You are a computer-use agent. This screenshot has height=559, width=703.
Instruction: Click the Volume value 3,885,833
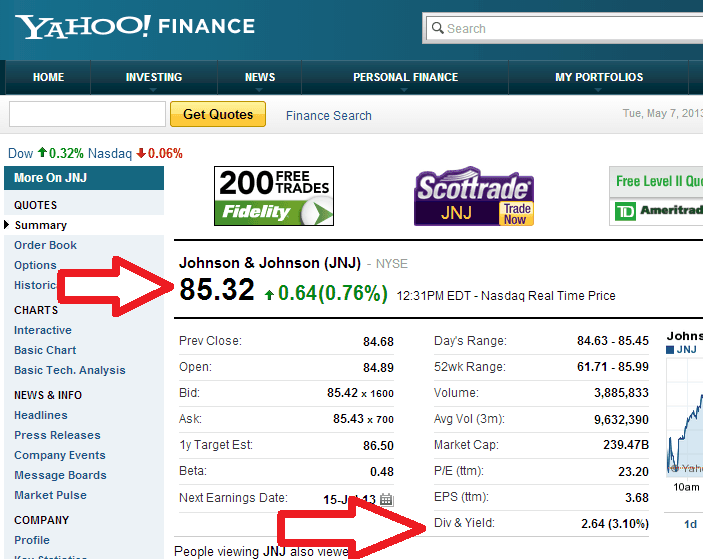coord(621,393)
